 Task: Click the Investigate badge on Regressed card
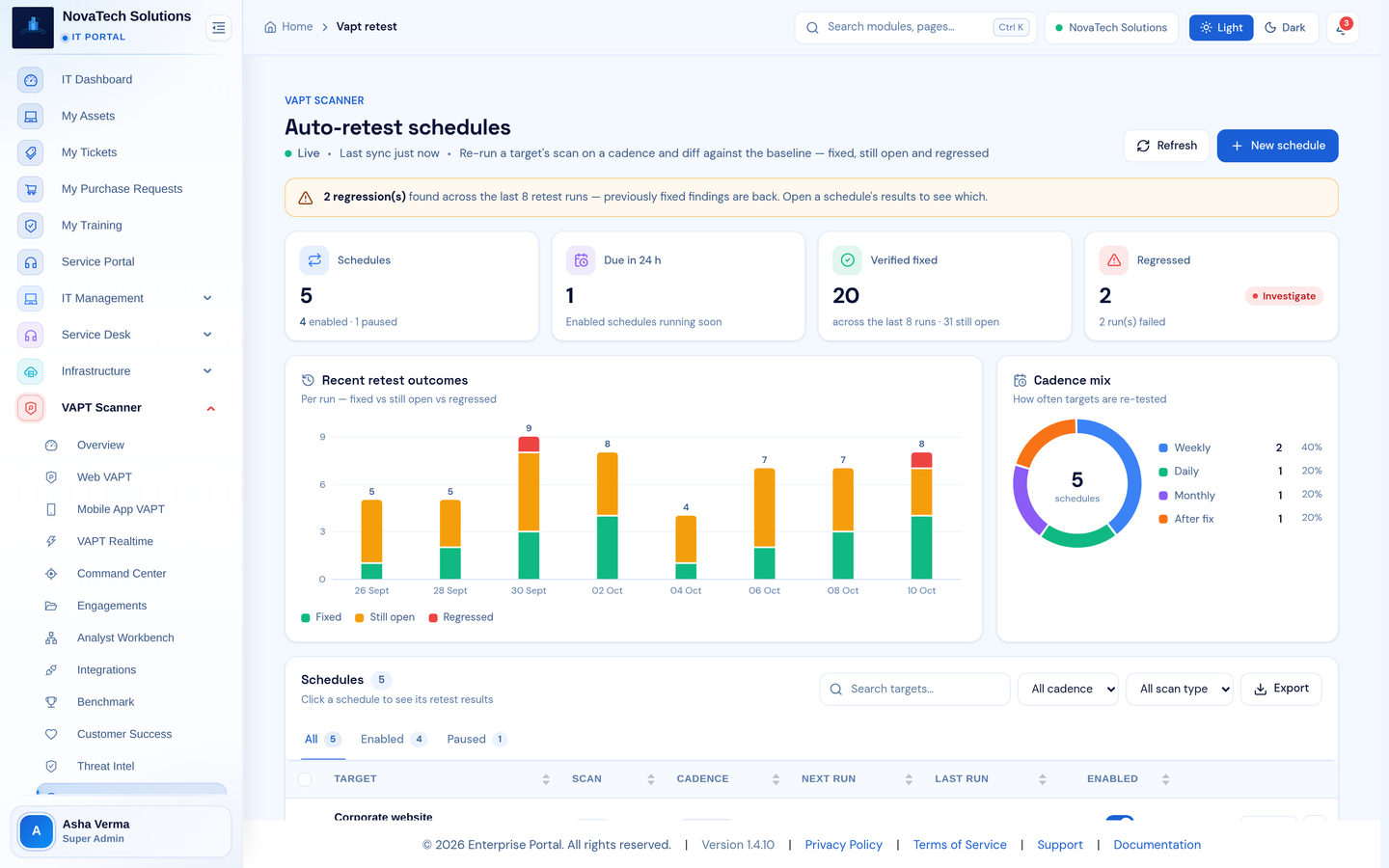coord(1284,296)
